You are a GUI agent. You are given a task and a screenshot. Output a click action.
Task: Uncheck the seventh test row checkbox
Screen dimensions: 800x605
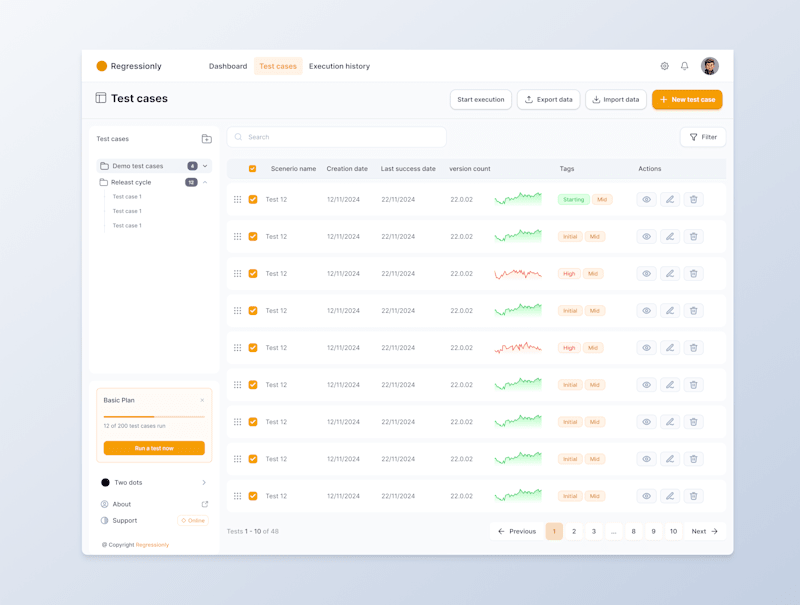[253, 422]
